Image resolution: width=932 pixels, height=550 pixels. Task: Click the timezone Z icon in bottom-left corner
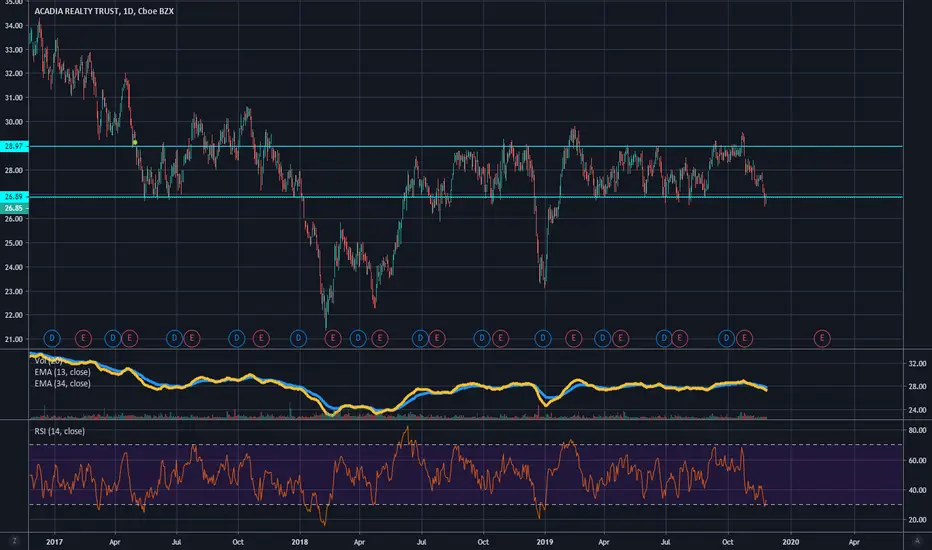(14, 541)
